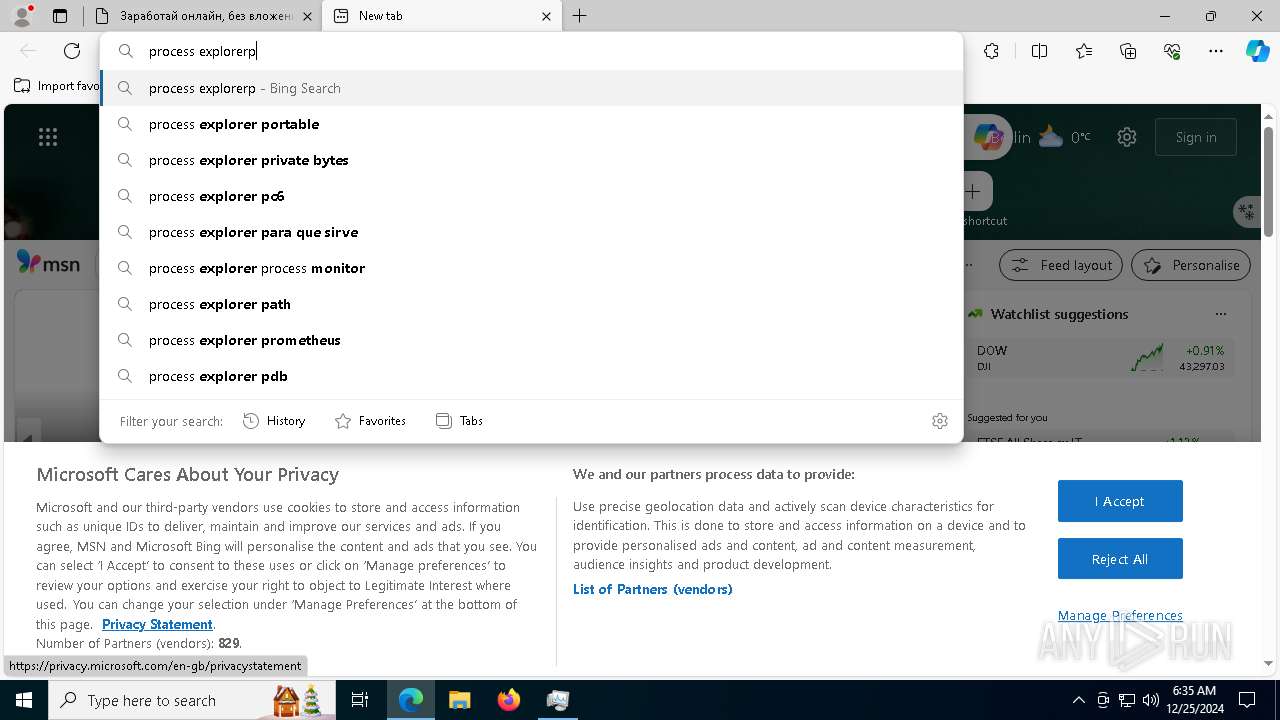This screenshot has height=720, width=1280.
Task: Open Browser essentials heart icon
Action: pos(1172,51)
